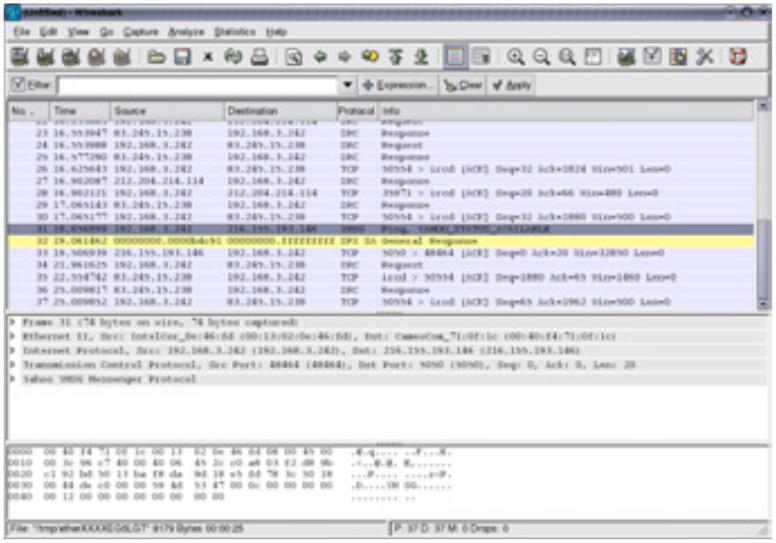Print packets using the printer icon
This screenshot has height=543, width=776.
(259, 58)
